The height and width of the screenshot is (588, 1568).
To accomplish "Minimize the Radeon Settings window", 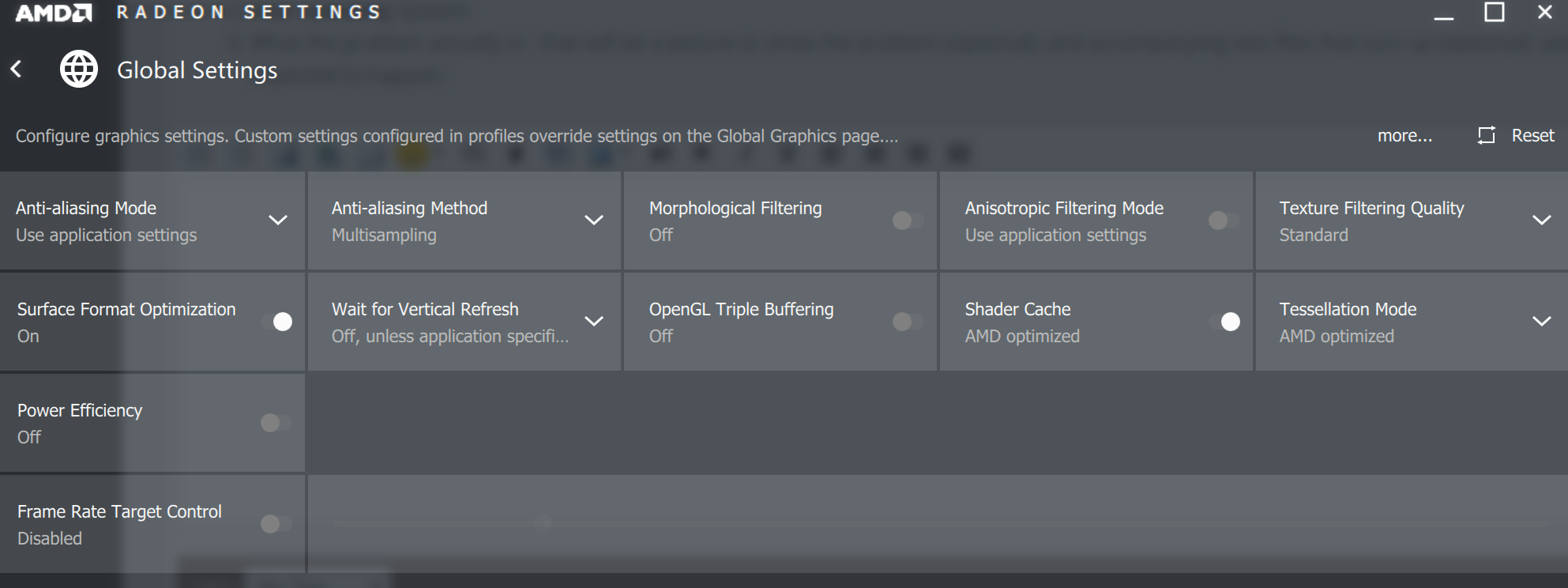I will pos(1444,14).
